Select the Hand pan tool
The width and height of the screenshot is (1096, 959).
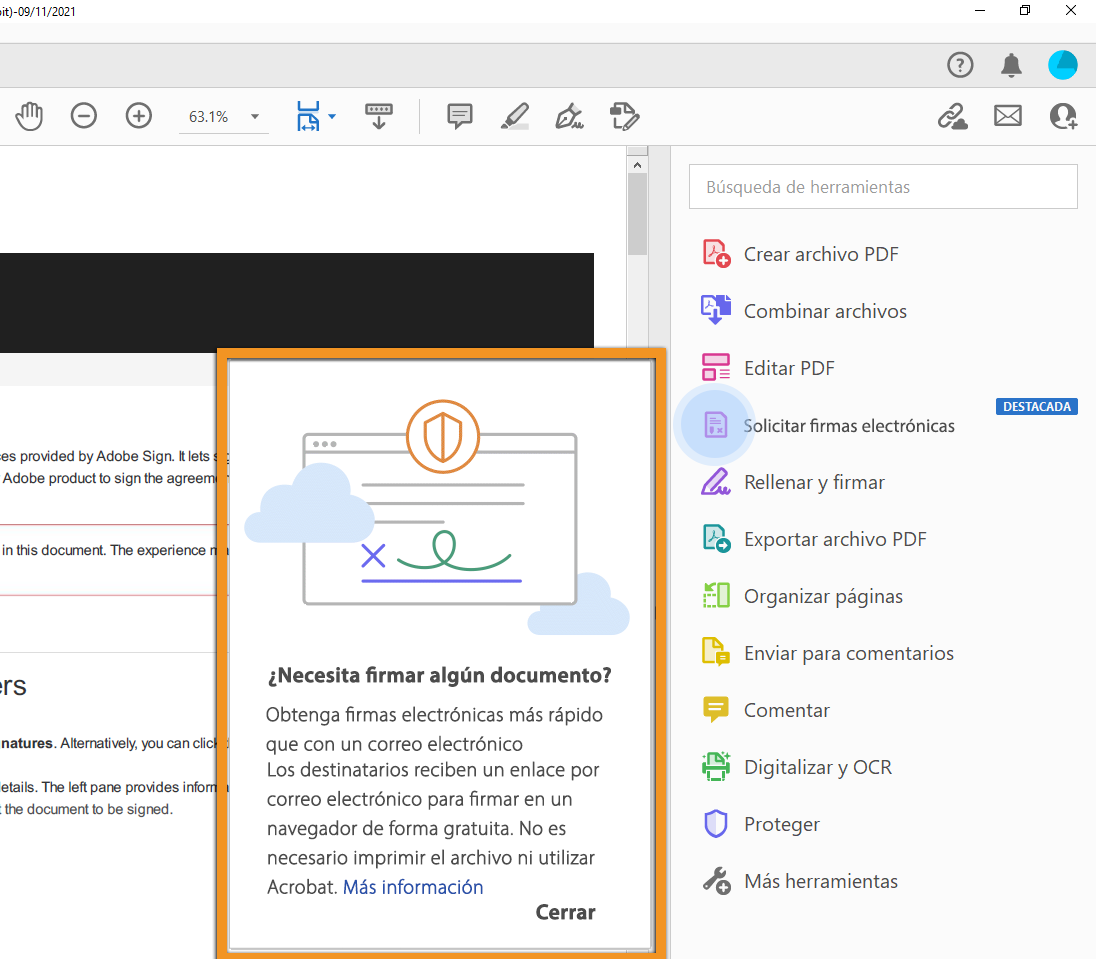click(29, 116)
